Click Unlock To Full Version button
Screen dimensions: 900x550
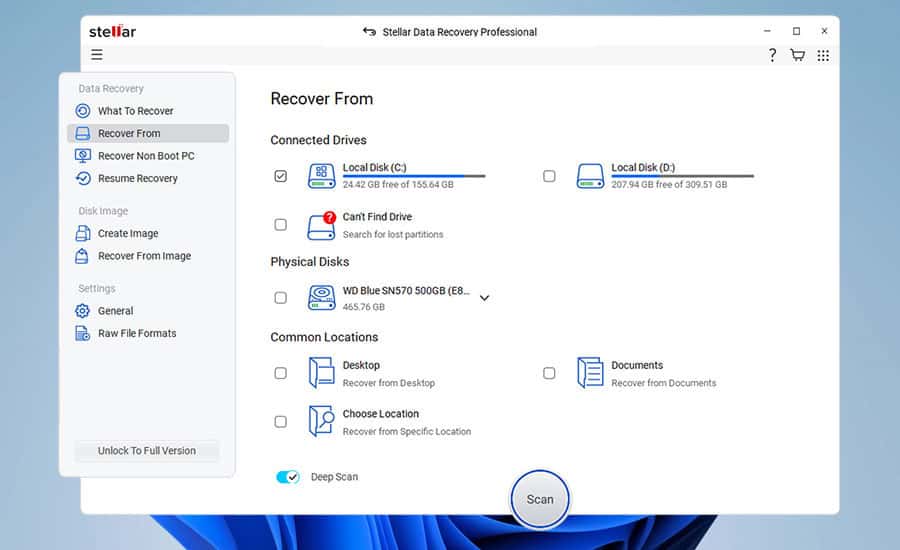[147, 451]
